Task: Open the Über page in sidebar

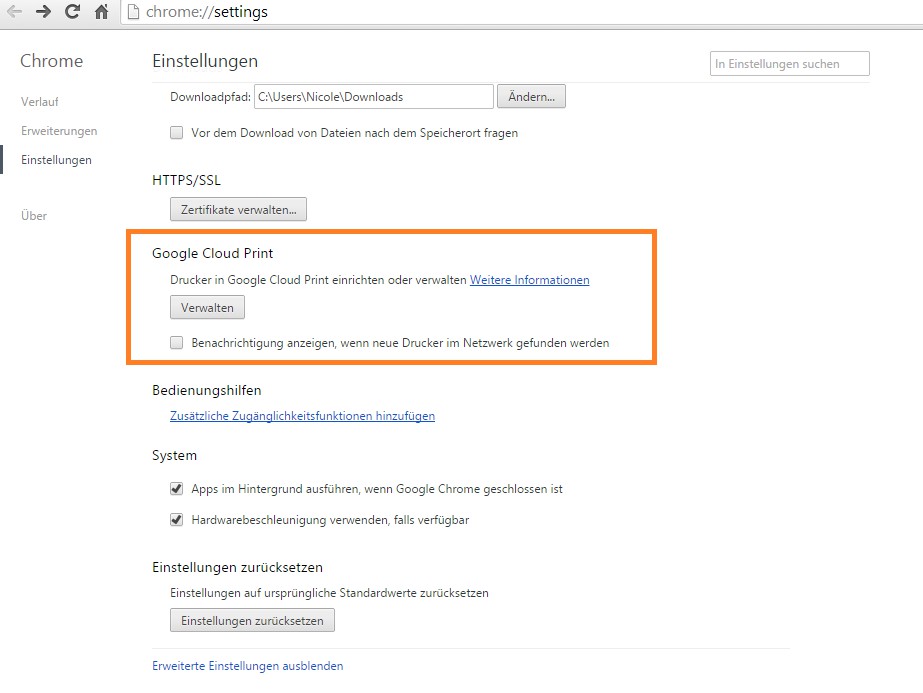Action: [34, 215]
